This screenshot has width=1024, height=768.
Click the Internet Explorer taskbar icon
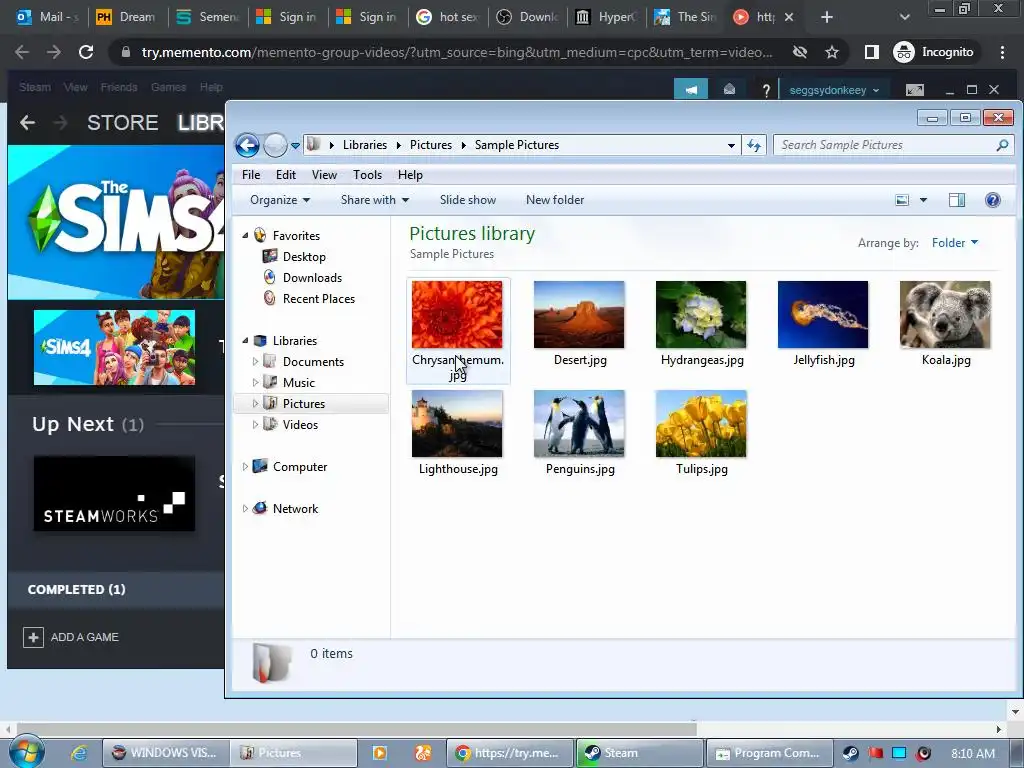79,753
